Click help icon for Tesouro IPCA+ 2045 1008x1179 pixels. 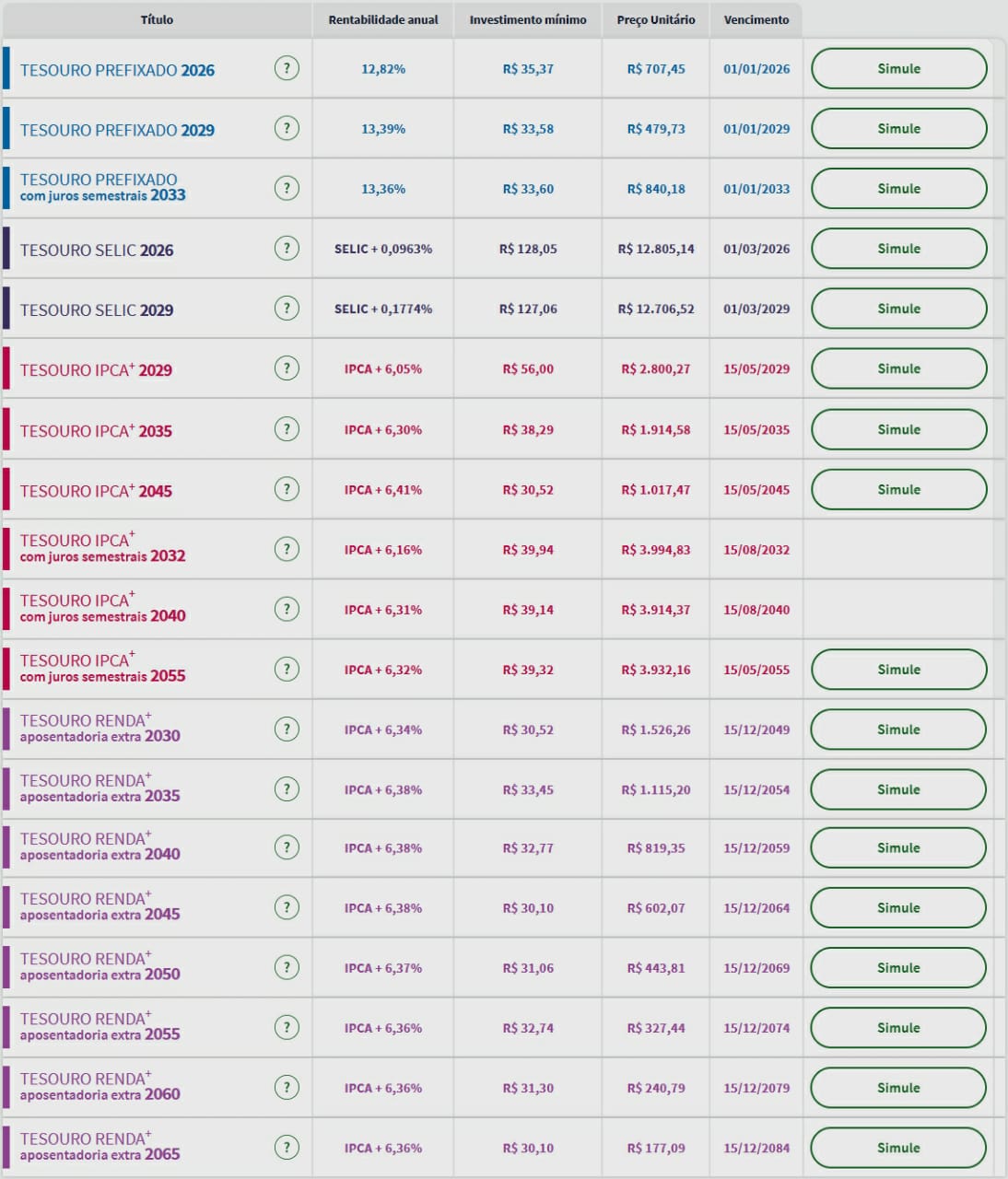click(x=287, y=489)
